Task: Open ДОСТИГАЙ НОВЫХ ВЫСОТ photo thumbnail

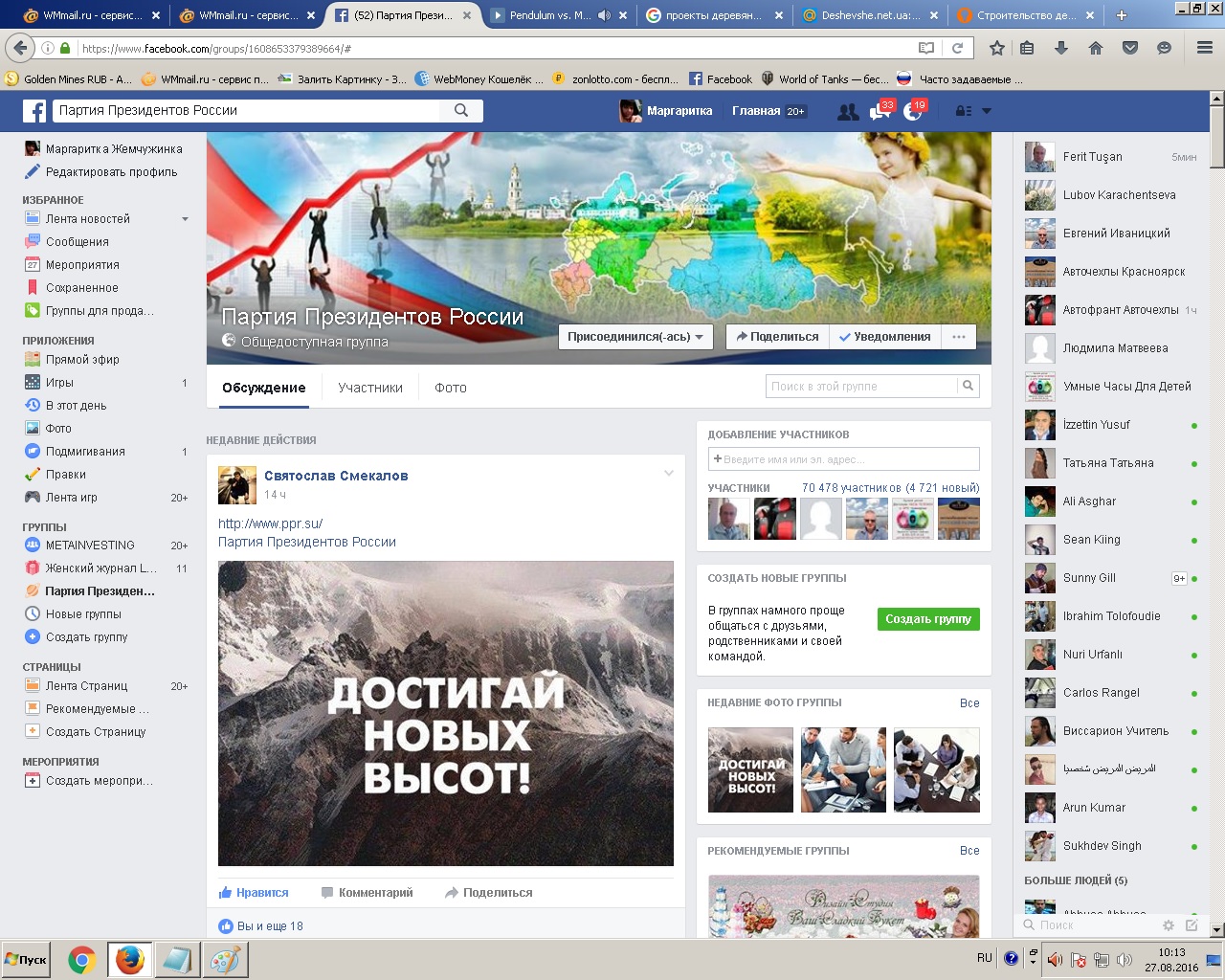Action: click(x=750, y=770)
